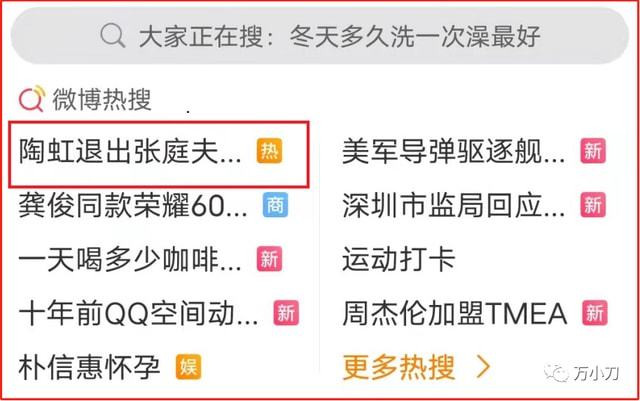This screenshot has height=401, width=640.
Task: Open 更多热搜 link
Action: pyautogui.click(x=399, y=367)
